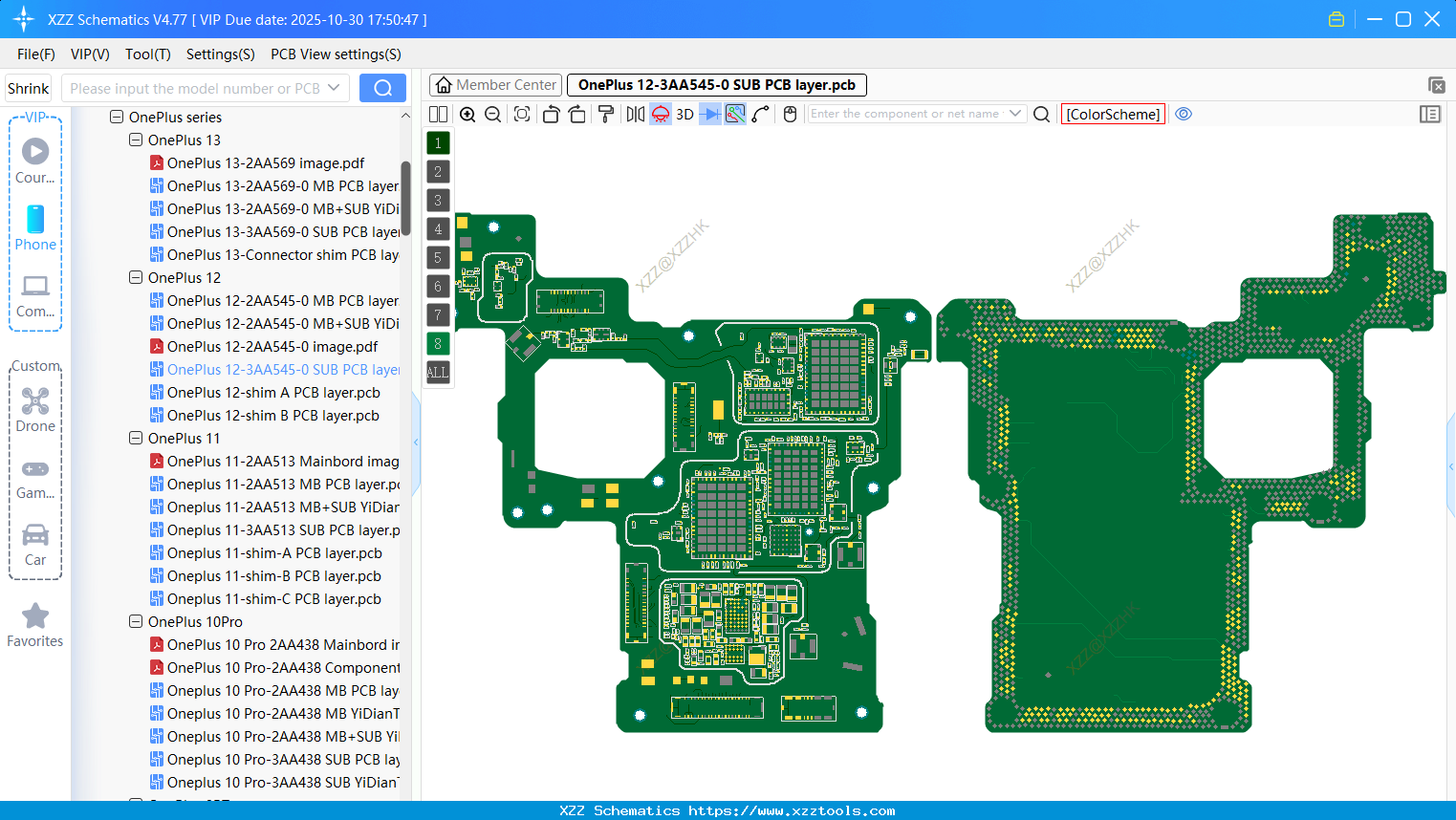Click the Favorites star icon

tap(35, 616)
